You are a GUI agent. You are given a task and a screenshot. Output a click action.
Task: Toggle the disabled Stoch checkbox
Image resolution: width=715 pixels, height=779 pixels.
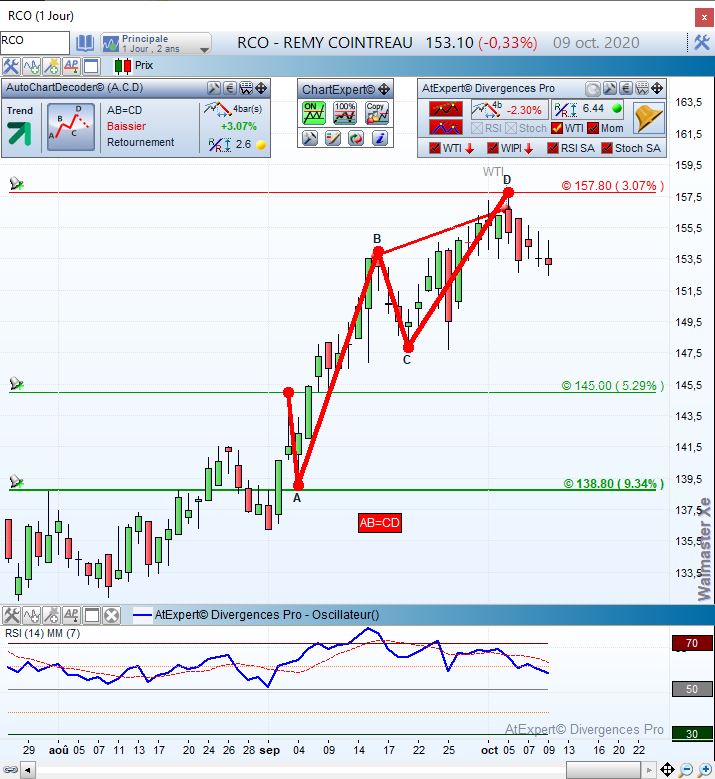tap(511, 128)
